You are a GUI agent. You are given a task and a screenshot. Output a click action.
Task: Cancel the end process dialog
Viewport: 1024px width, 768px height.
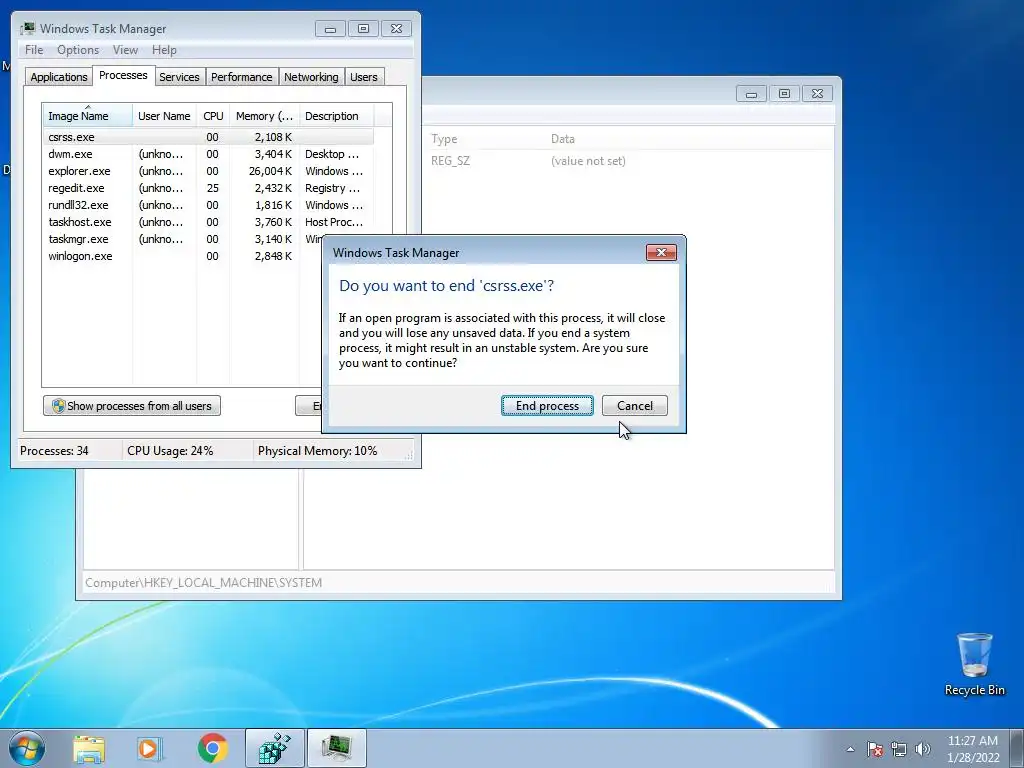(635, 406)
